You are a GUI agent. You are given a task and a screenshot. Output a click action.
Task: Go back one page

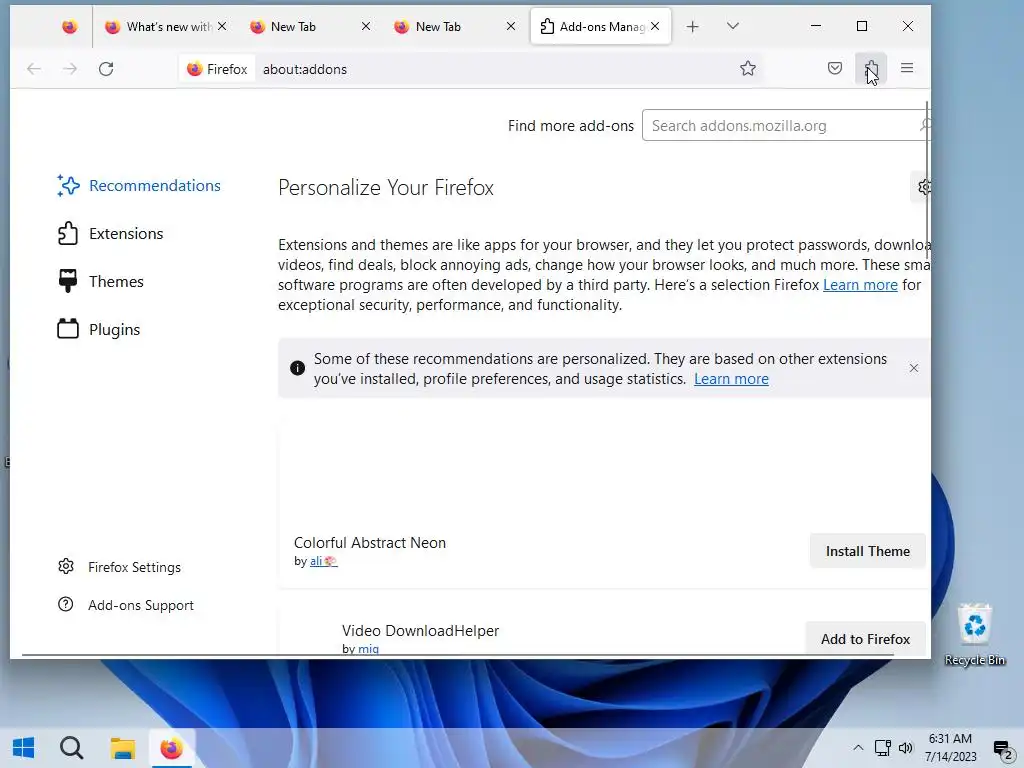(x=34, y=69)
